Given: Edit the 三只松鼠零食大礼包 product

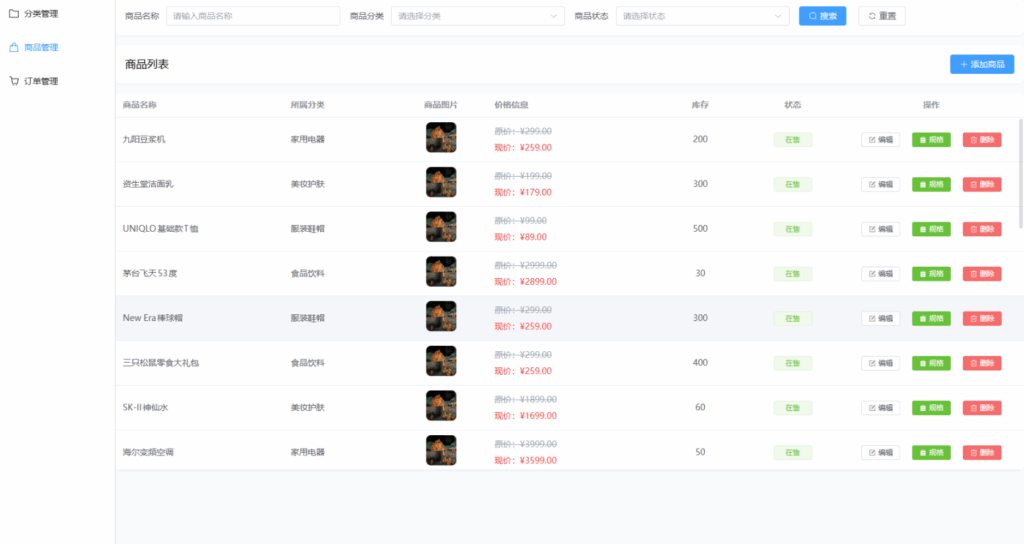Looking at the screenshot, I should point(880,363).
